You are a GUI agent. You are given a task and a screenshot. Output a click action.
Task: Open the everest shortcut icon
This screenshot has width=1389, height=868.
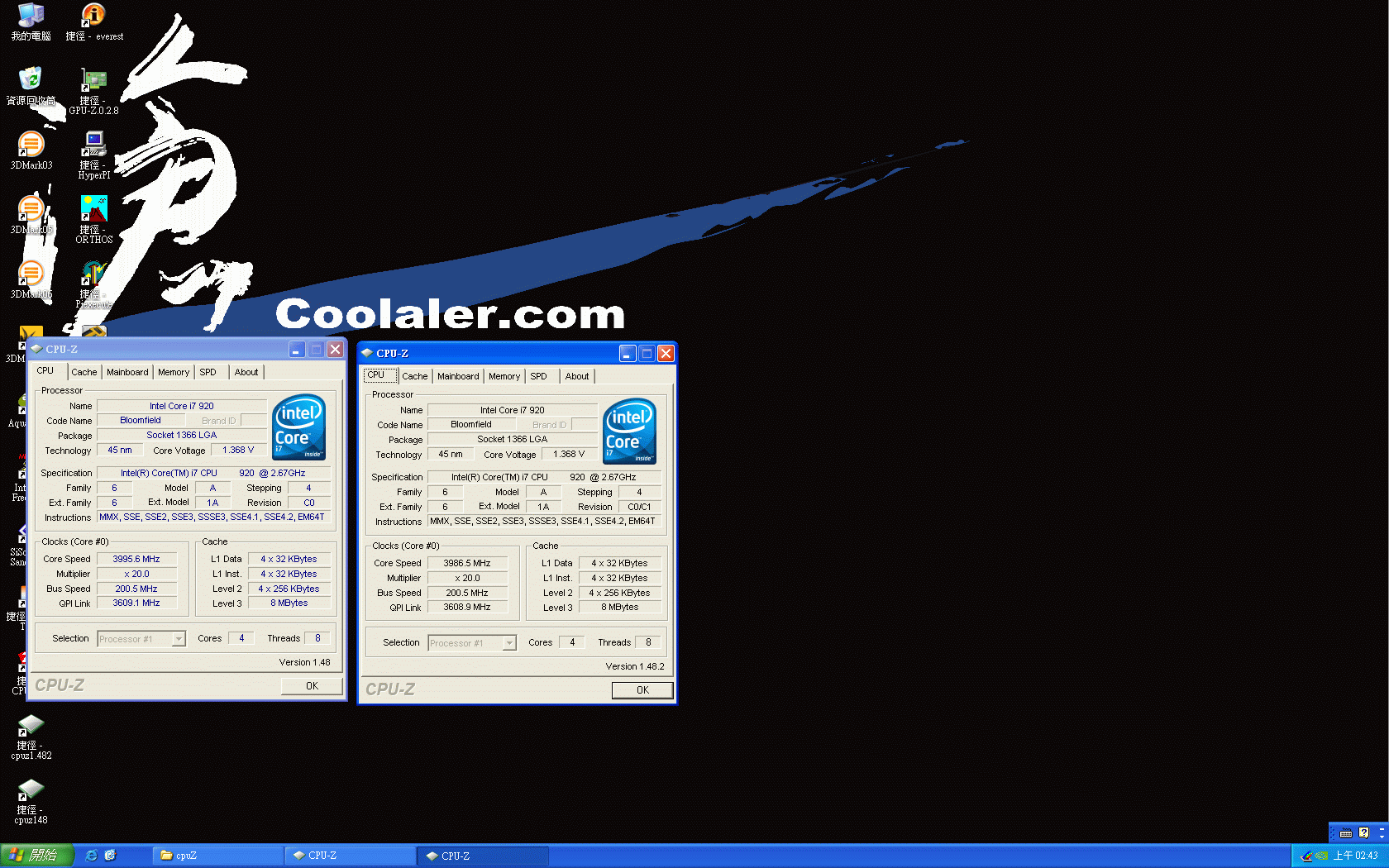[x=93, y=22]
